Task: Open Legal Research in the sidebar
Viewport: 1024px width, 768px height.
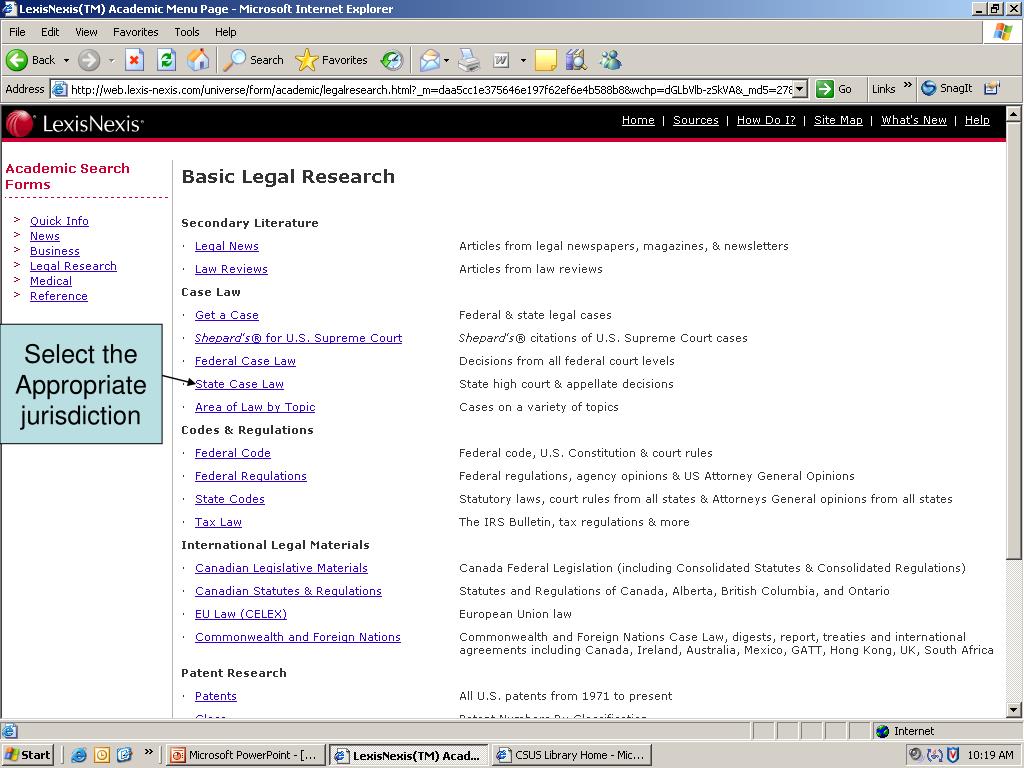Action: pyautogui.click(x=73, y=266)
